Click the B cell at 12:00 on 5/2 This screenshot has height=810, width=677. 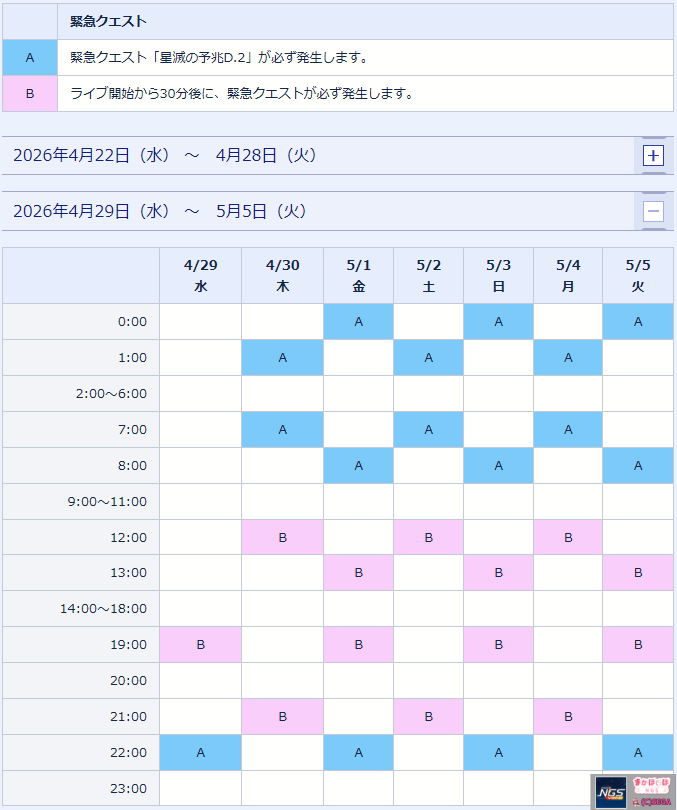428,537
